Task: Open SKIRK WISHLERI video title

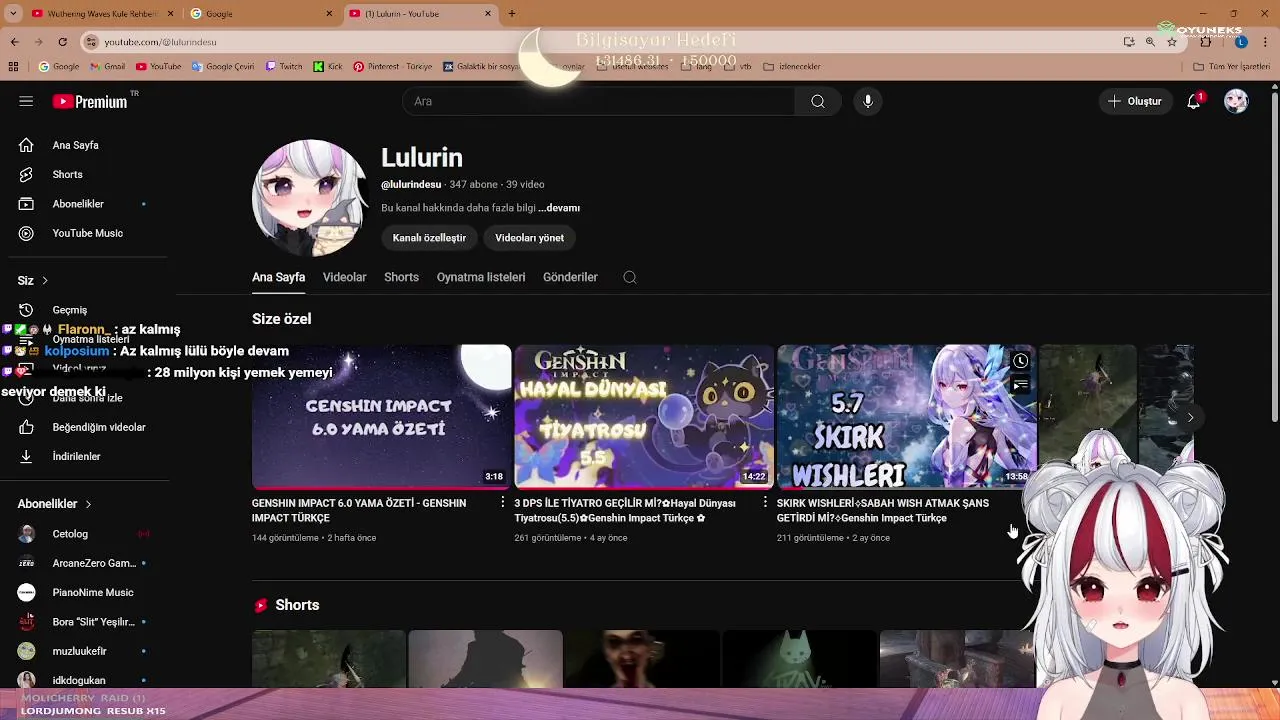Action: (x=882, y=510)
